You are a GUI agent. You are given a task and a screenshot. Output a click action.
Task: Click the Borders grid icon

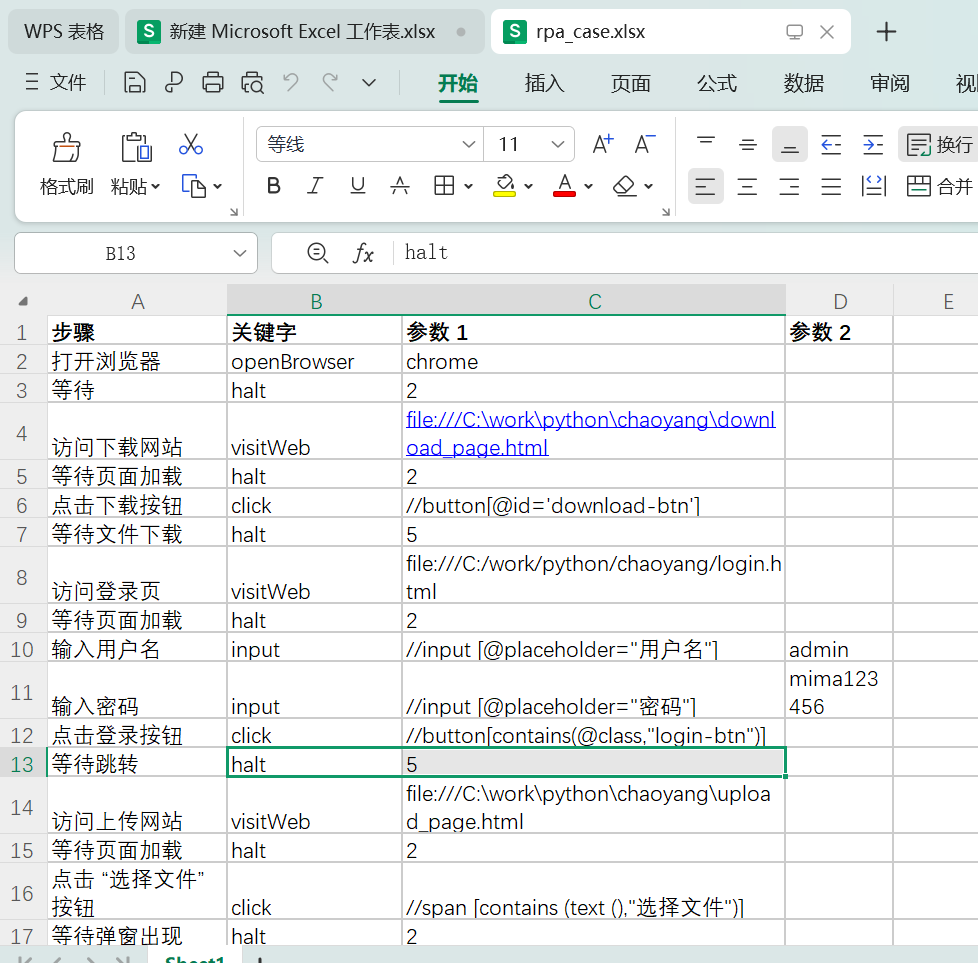click(443, 185)
